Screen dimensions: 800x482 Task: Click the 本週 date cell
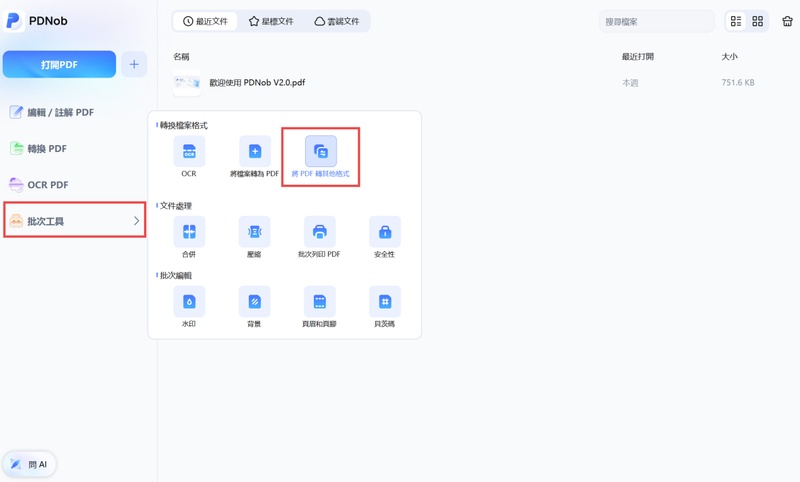pyautogui.click(x=630, y=83)
